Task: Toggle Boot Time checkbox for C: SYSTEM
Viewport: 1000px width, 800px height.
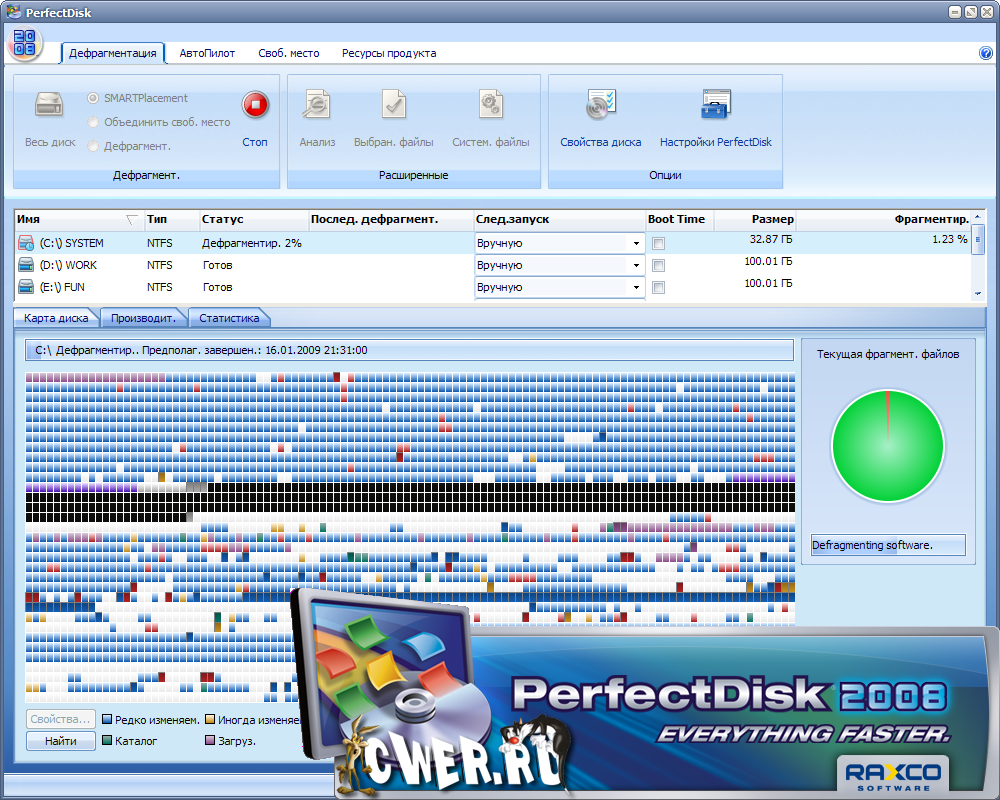Action: [658, 243]
